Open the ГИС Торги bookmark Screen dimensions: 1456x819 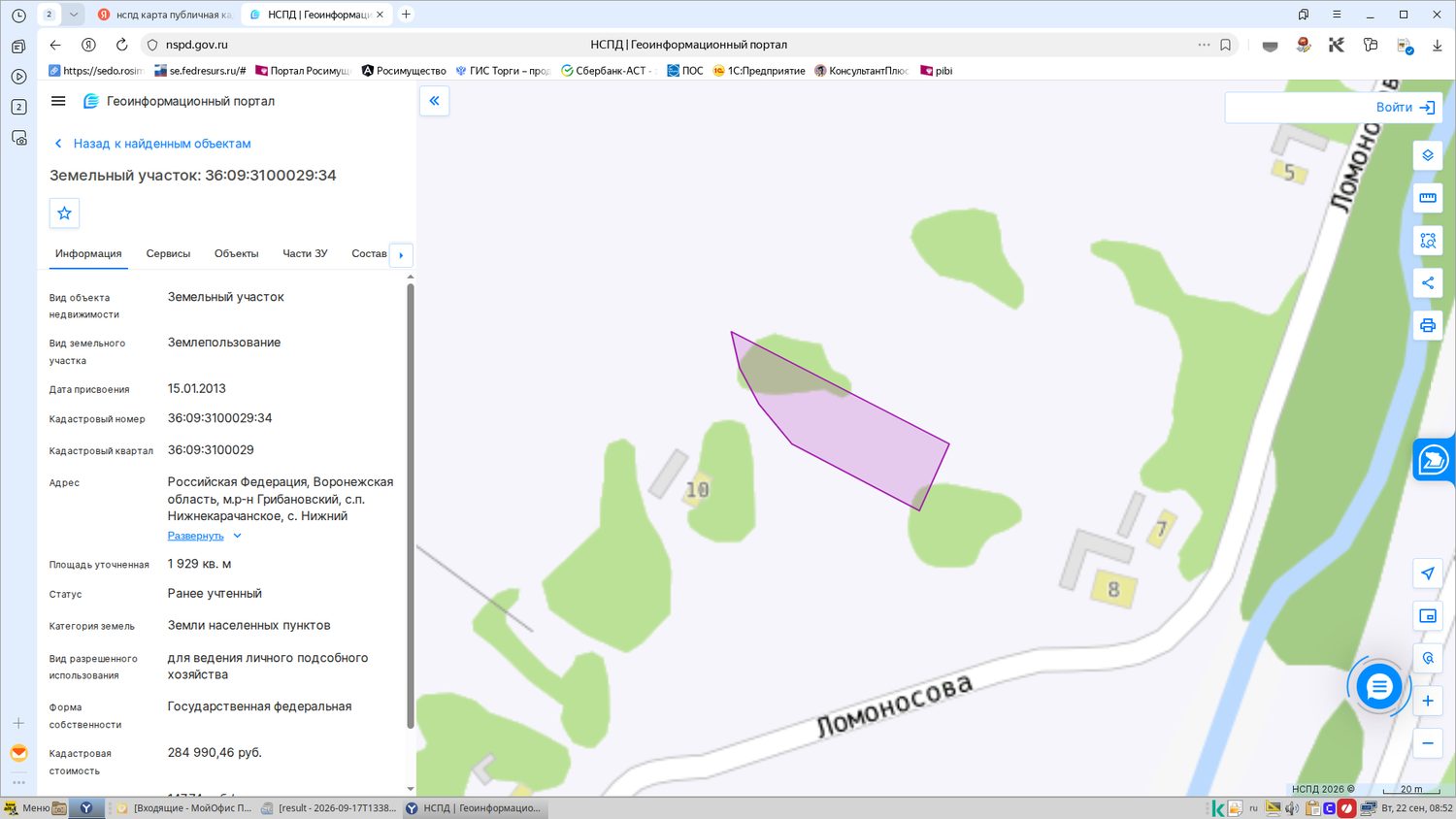coord(502,71)
